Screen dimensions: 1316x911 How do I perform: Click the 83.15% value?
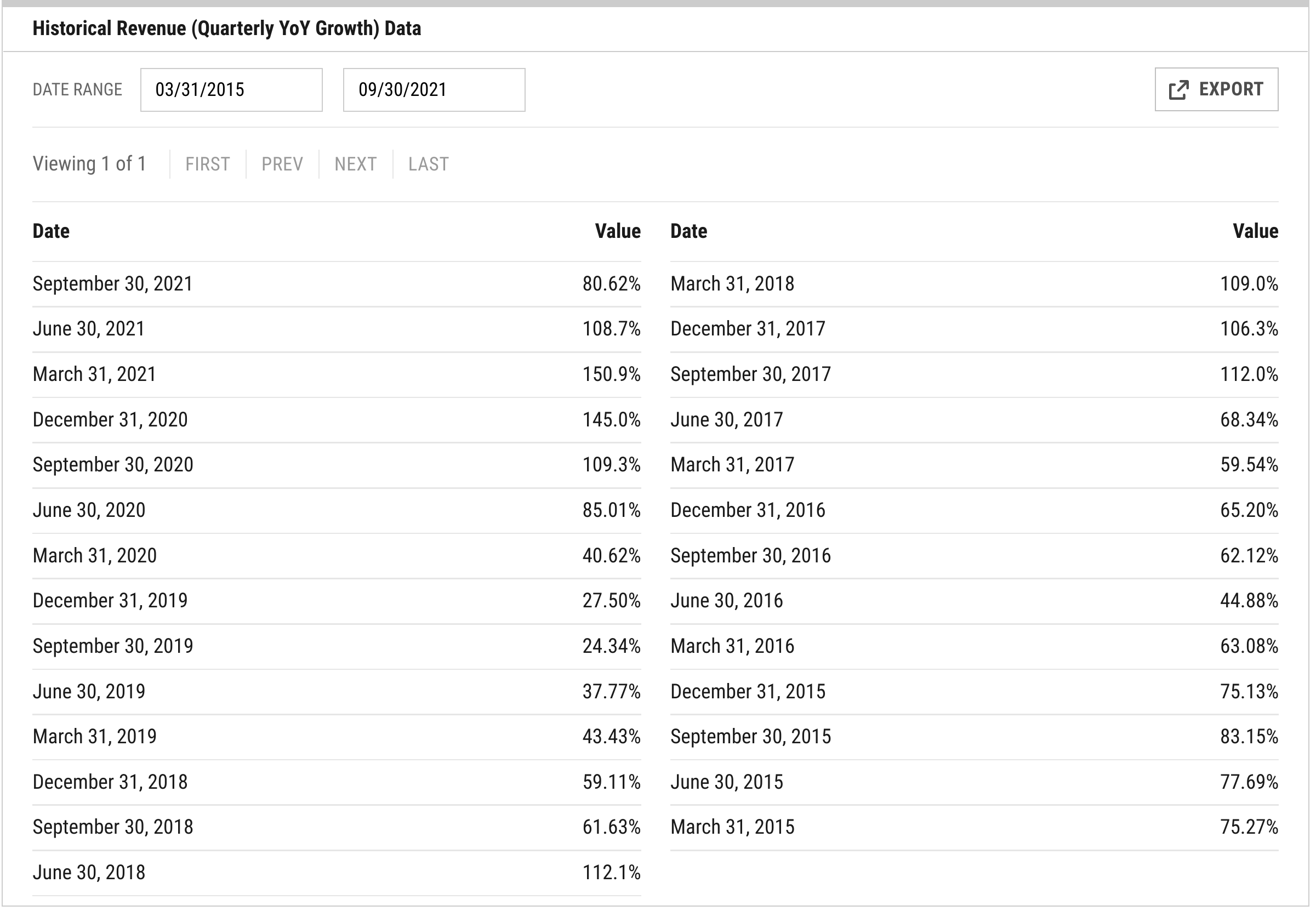click(x=1249, y=736)
